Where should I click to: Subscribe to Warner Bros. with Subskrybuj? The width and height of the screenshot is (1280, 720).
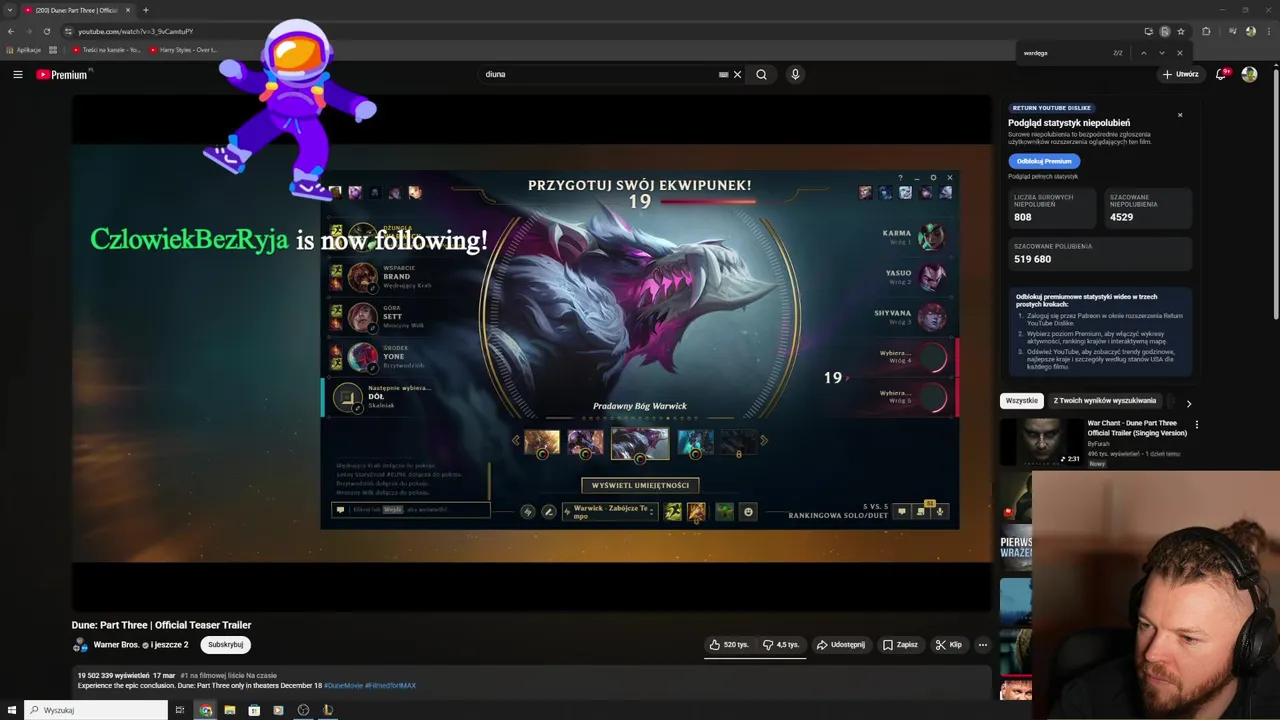click(x=225, y=645)
